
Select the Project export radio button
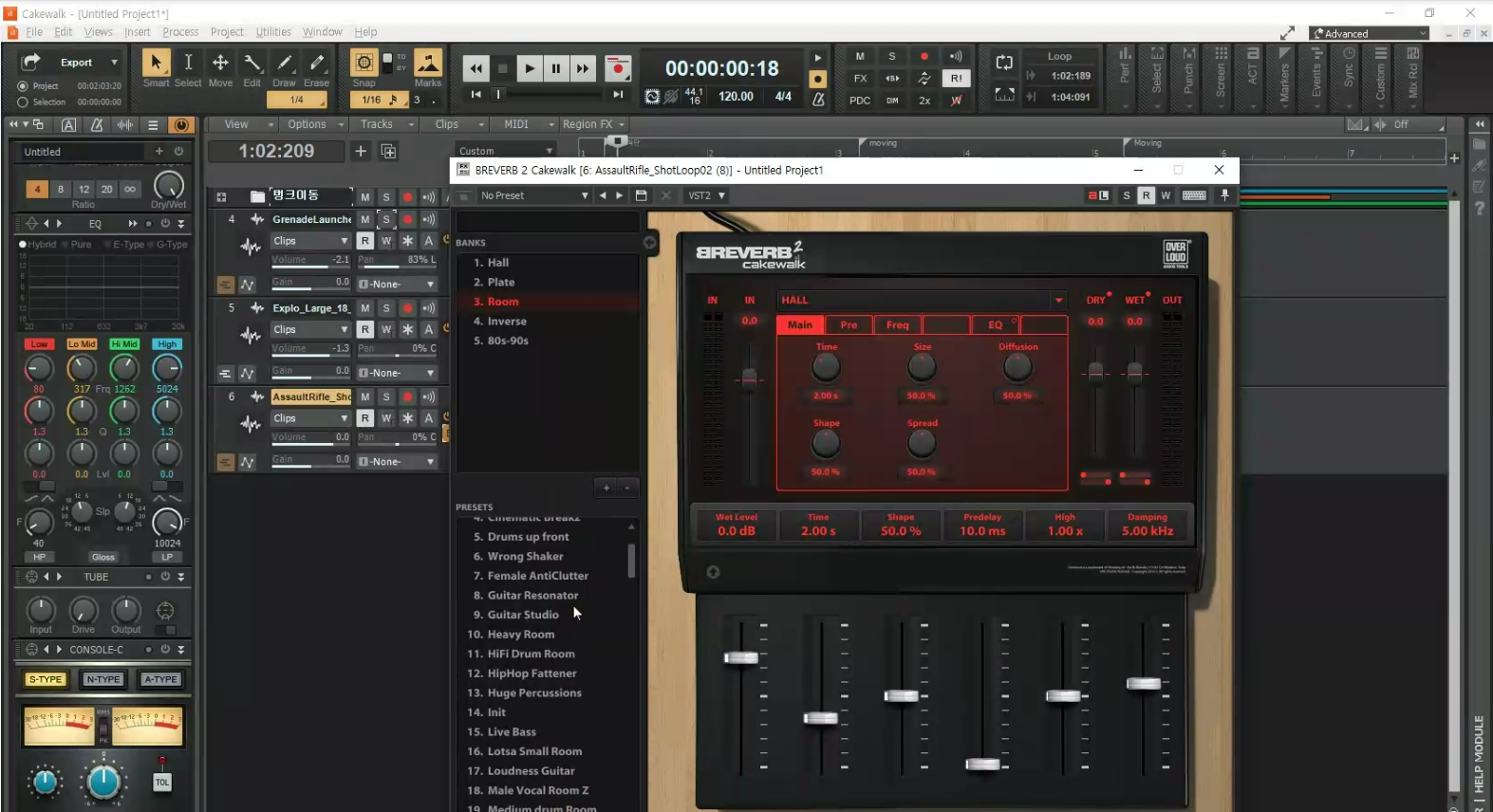pos(23,86)
